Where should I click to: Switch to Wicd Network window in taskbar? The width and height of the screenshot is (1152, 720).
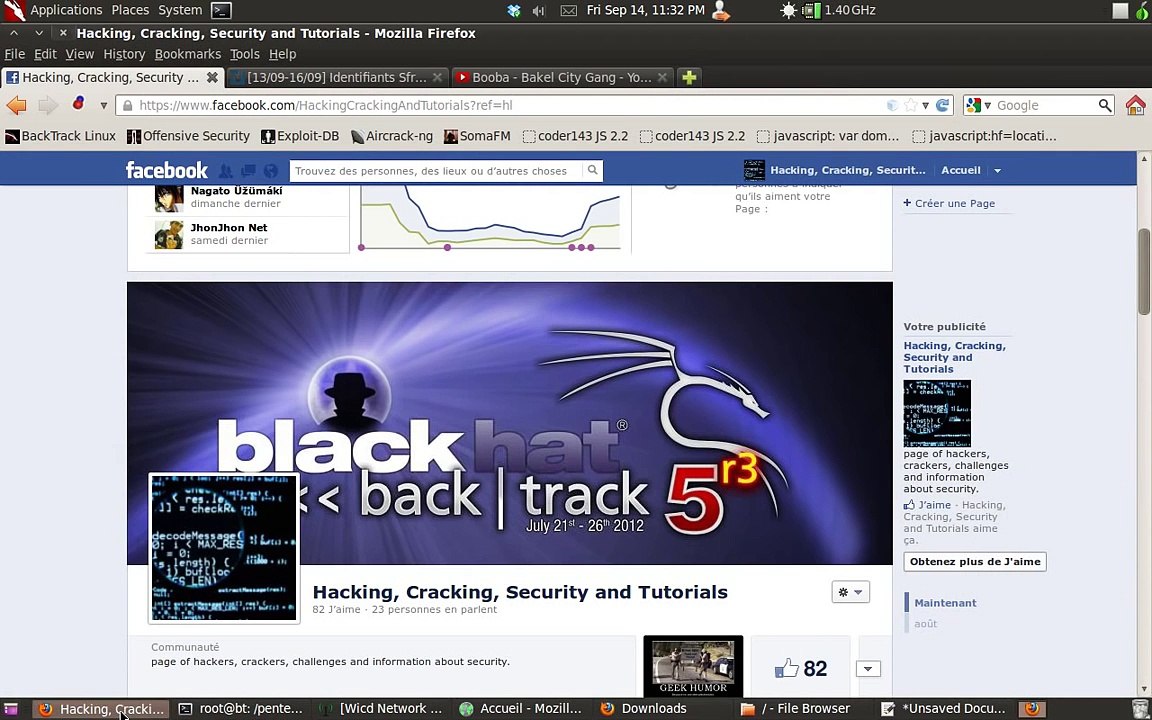click(x=381, y=709)
